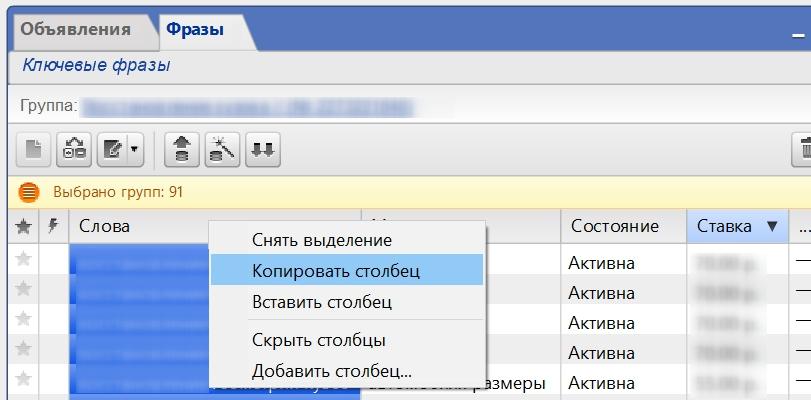Screen dimensions: 811x400
Task: Choose Снять выделение from context menu
Action: click(322, 240)
